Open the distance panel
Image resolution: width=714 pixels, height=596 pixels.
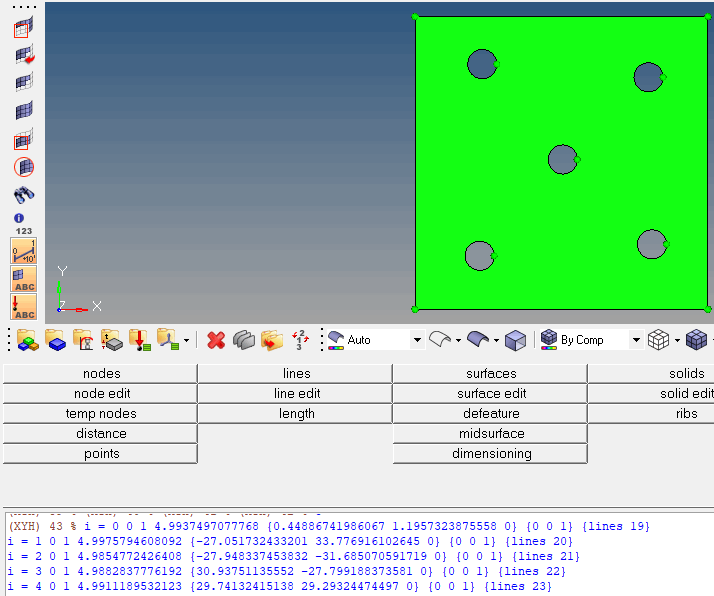(x=100, y=433)
